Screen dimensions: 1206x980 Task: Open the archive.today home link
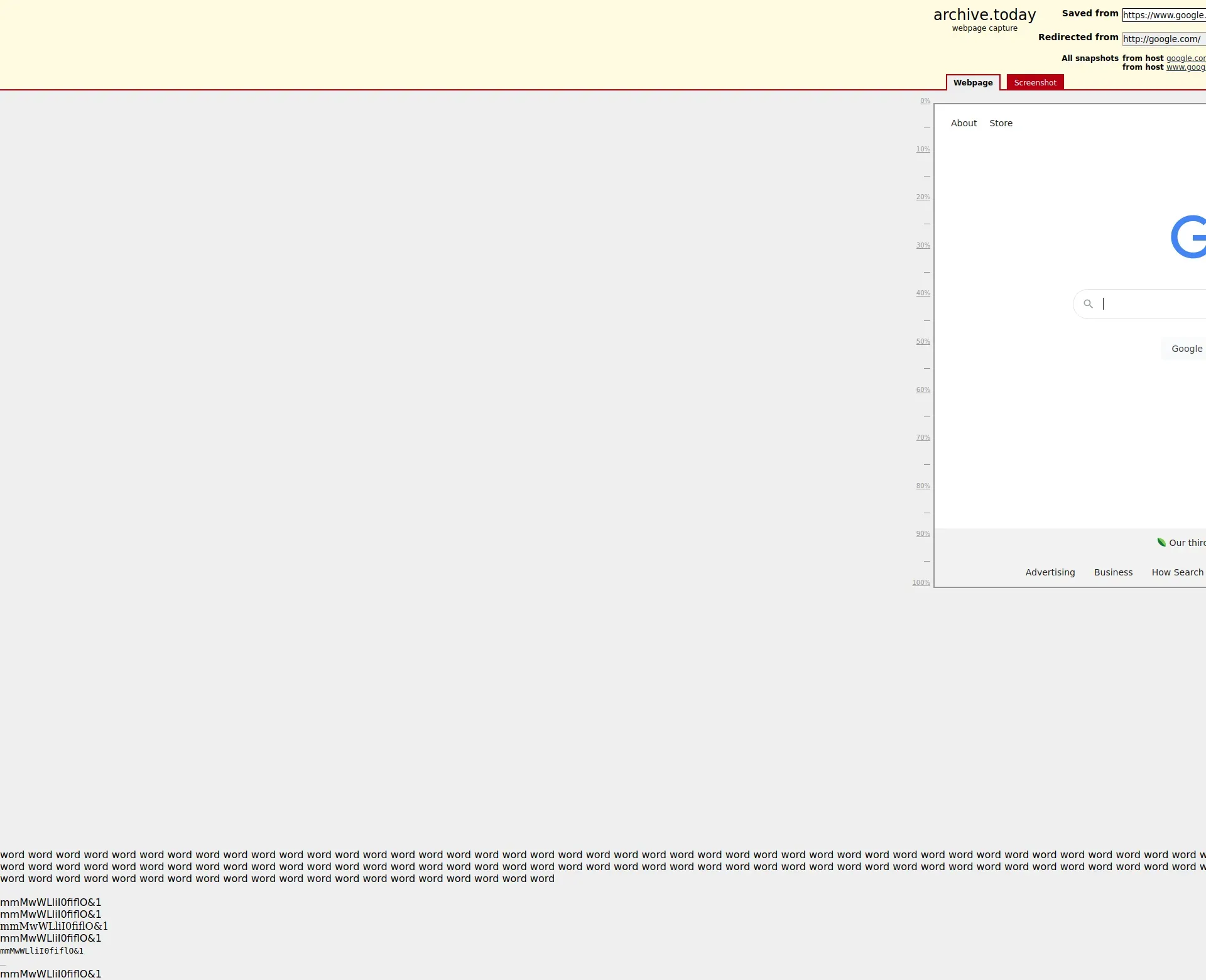(x=984, y=14)
